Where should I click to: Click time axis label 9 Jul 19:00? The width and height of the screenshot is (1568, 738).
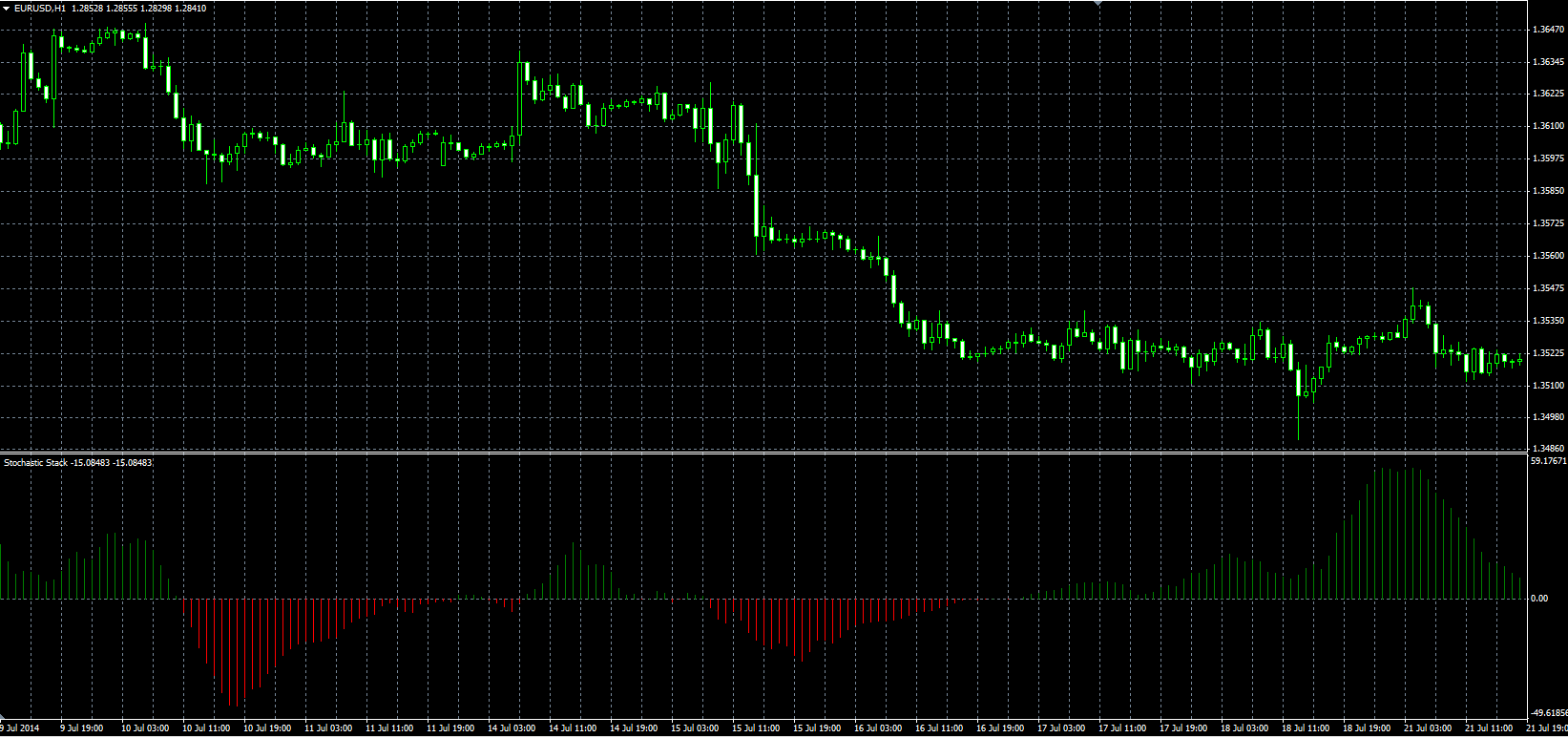(x=82, y=728)
